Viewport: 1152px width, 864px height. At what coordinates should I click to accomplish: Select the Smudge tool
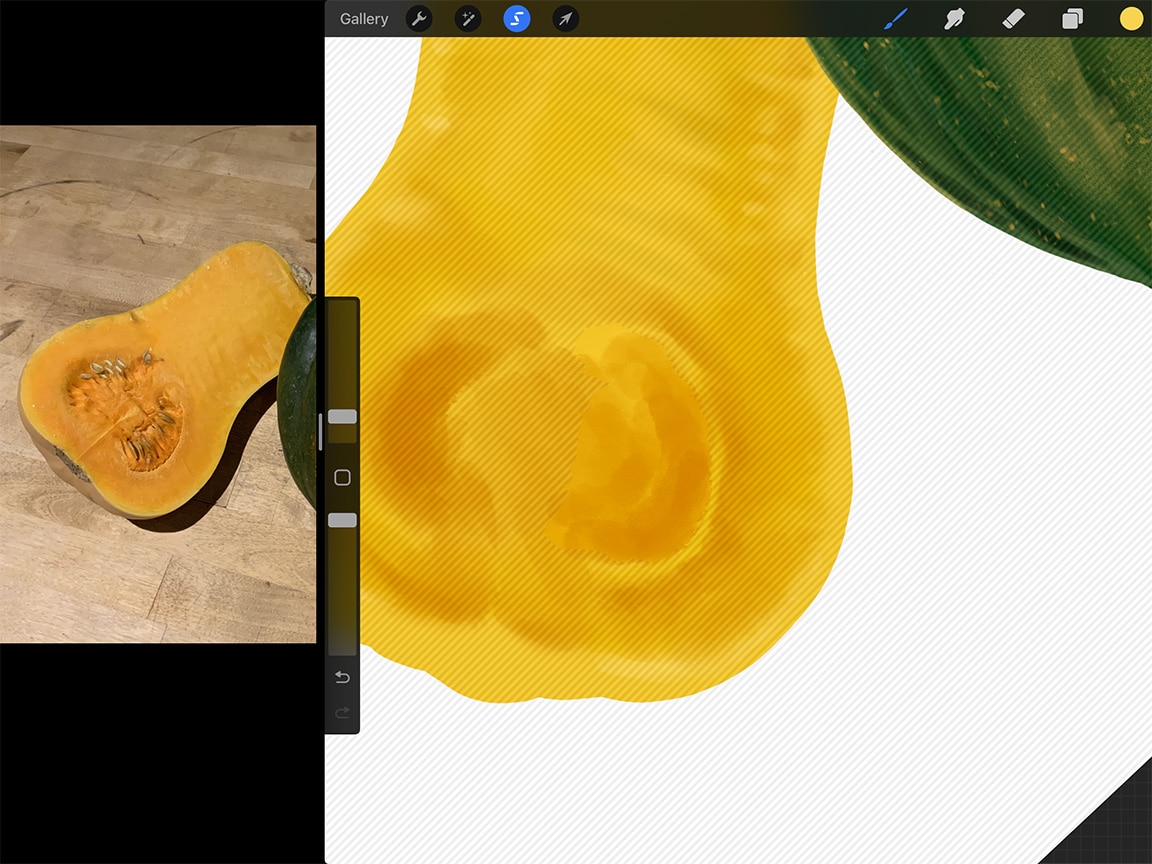coord(953,18)
